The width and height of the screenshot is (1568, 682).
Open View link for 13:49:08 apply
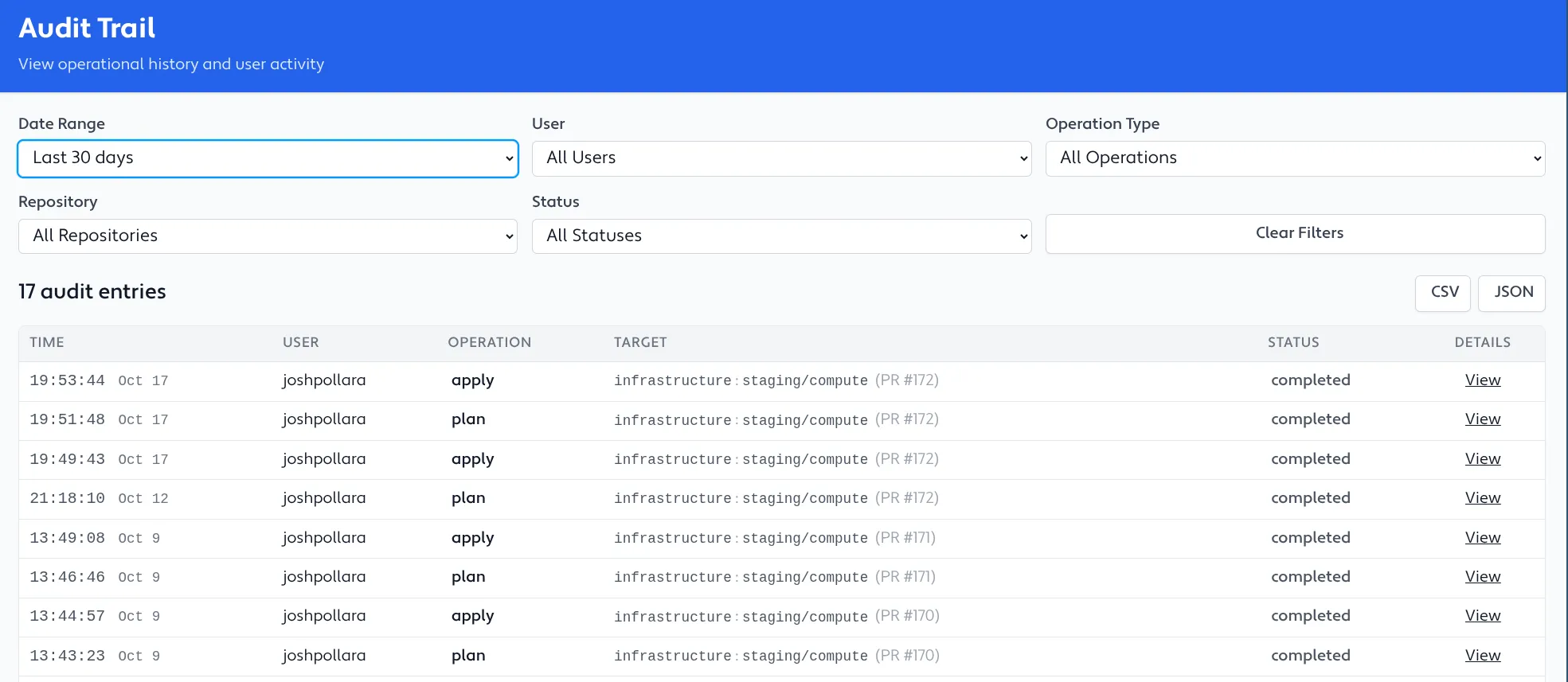coord(1482,538)
